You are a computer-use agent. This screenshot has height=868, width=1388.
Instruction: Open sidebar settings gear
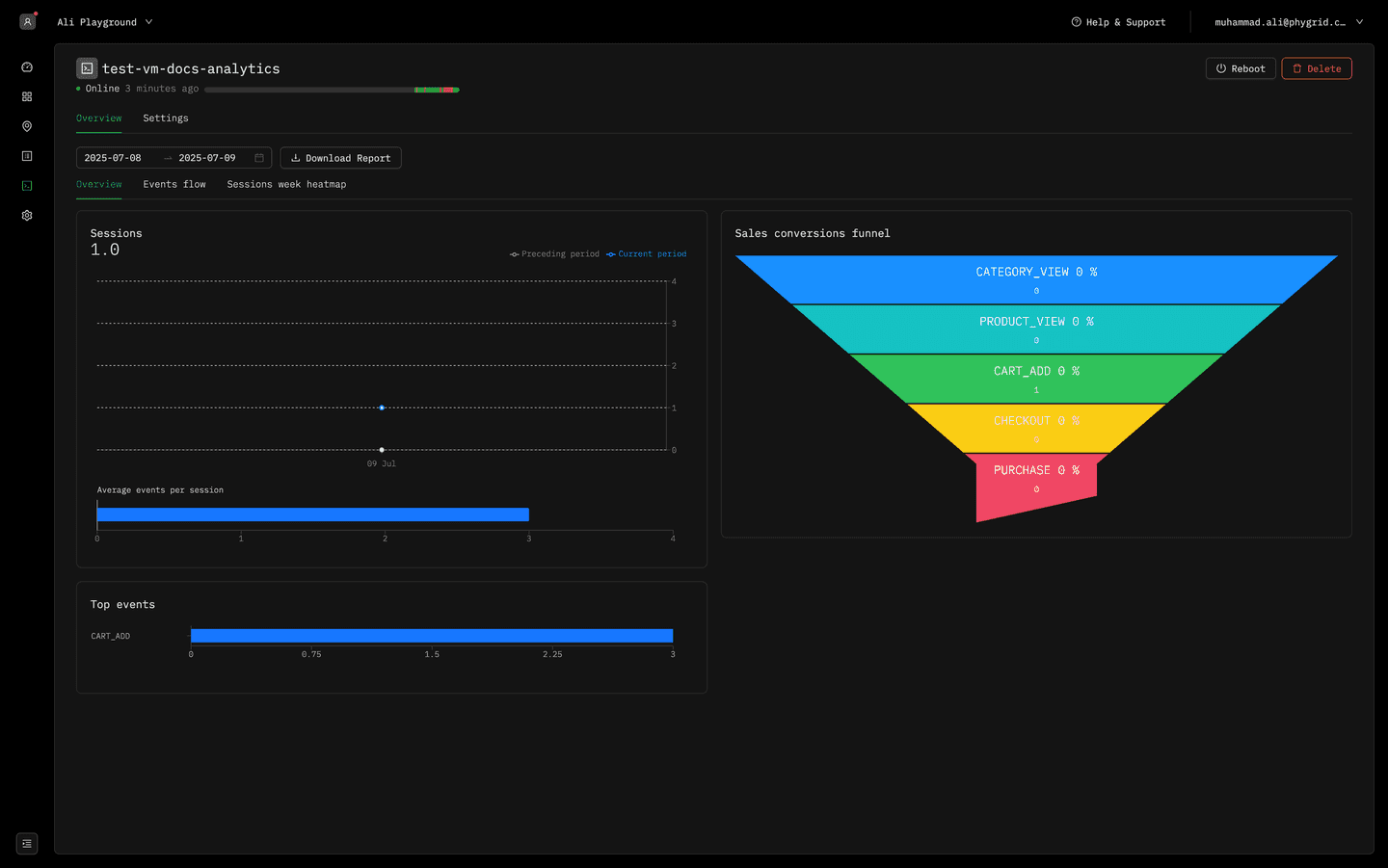coord(27,215)
